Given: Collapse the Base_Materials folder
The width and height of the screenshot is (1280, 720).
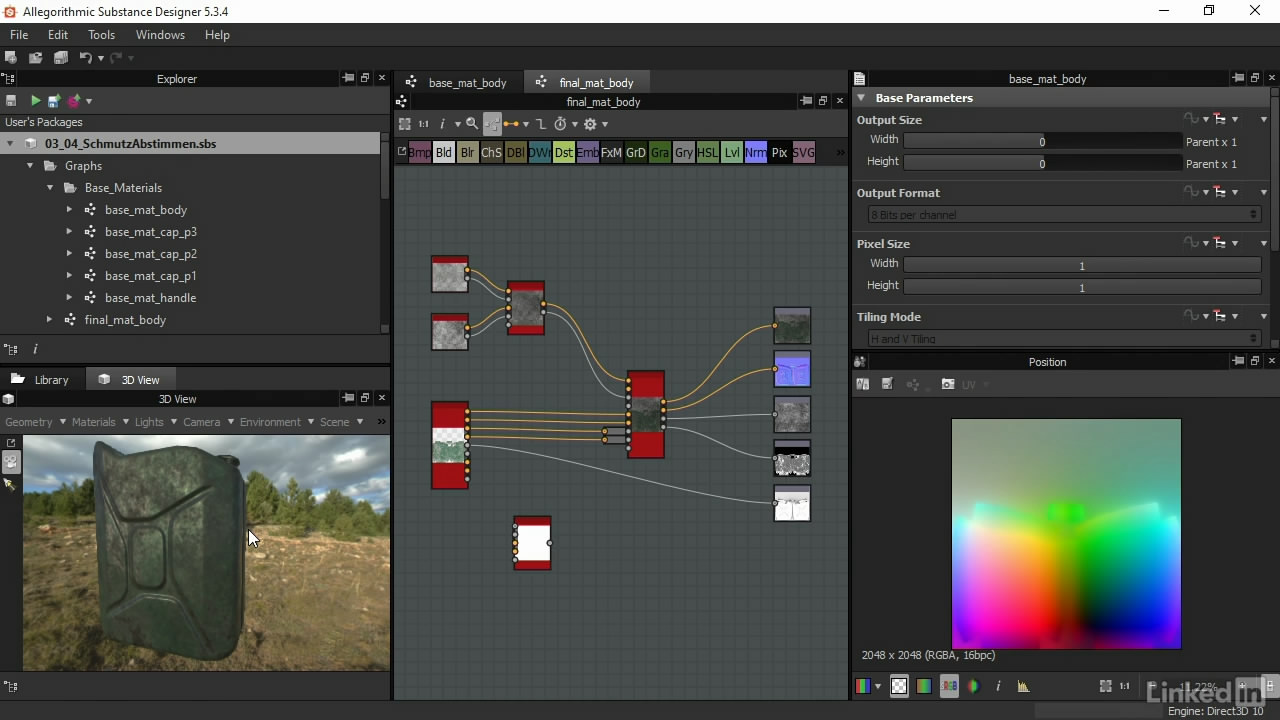Looking at the screenshot, I should click(x=50, y=188).
